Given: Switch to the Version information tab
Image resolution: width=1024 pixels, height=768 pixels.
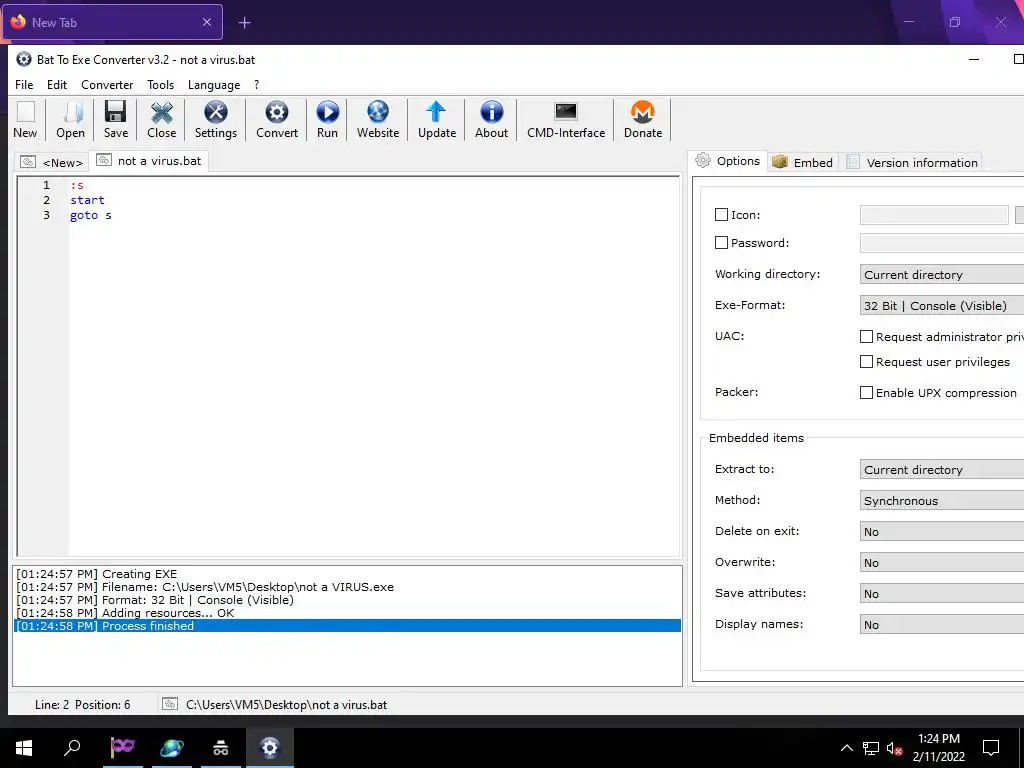Looking at the screenshot, I should pos(912,162).
